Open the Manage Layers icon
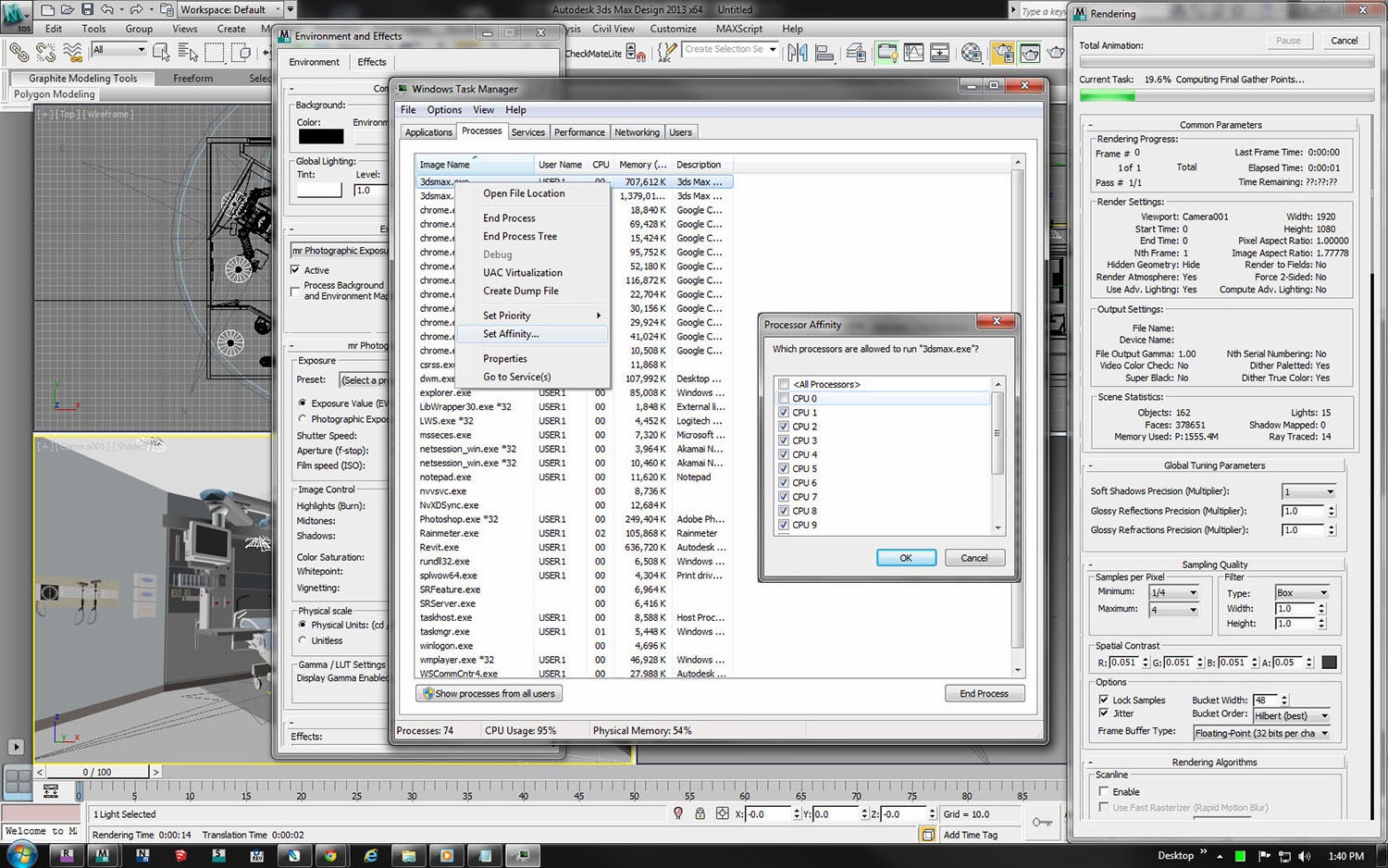 coord(856,53)
